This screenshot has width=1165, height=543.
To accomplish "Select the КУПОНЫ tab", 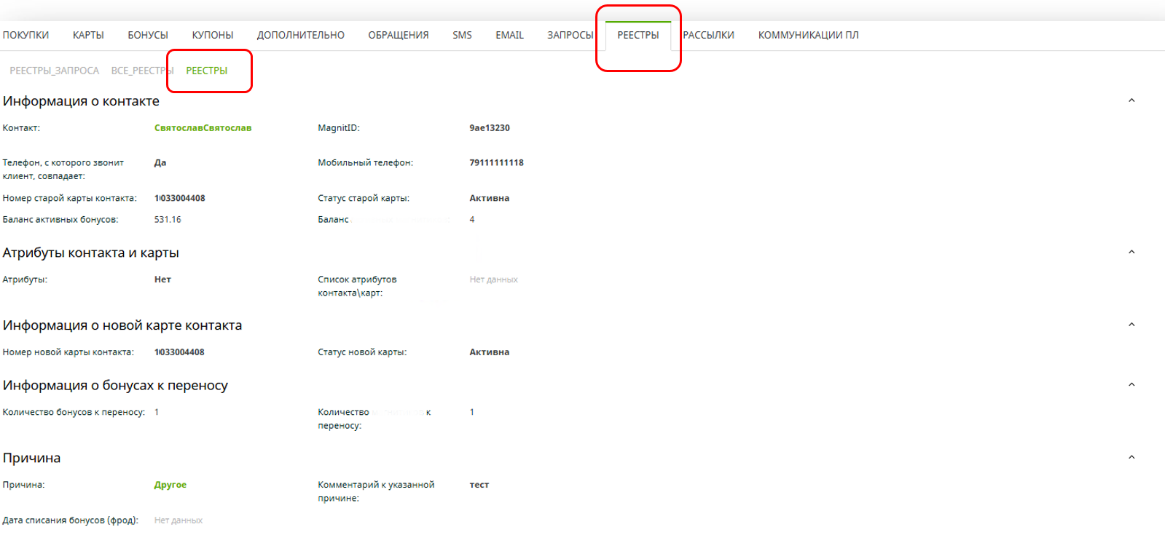I will pyautogui.click(x=212, y=35).
